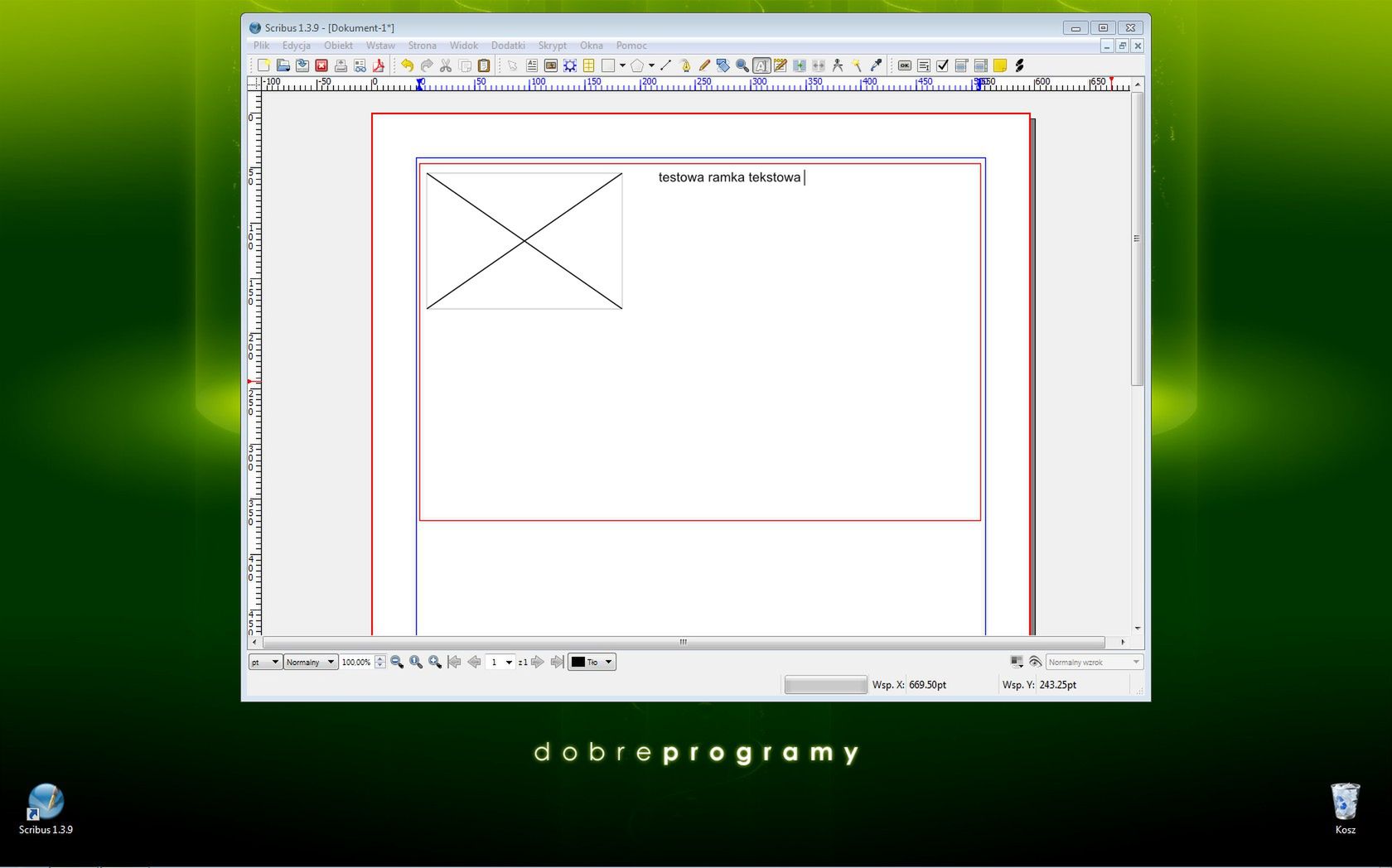Viewport: 1392px width, 868px height.
Task: Open the polygon properties dropdown arrow
Action: [x=651, y=65]
